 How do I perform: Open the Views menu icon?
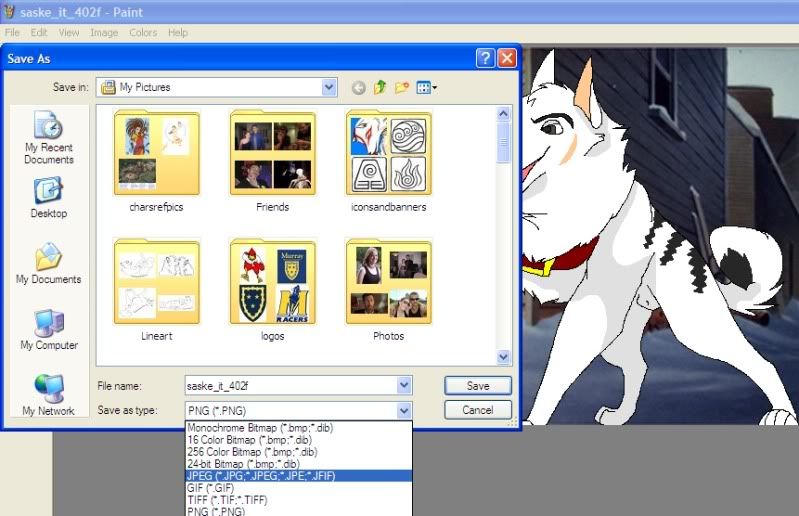click(x=427, y=88)
